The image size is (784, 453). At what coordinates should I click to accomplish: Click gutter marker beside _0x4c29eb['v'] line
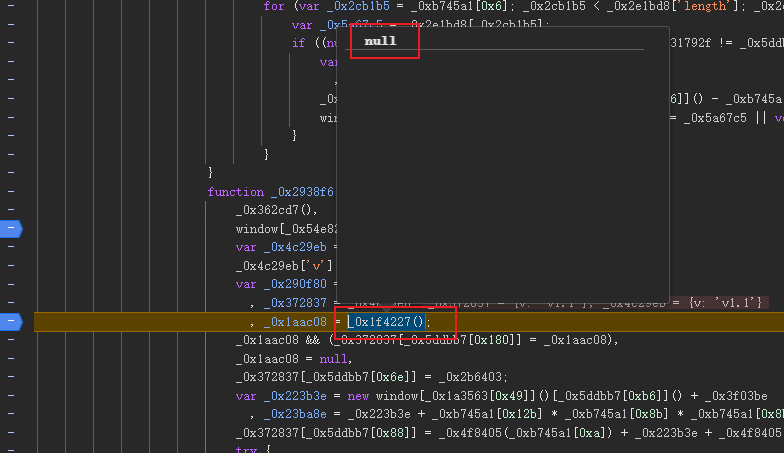pos(10,266)
